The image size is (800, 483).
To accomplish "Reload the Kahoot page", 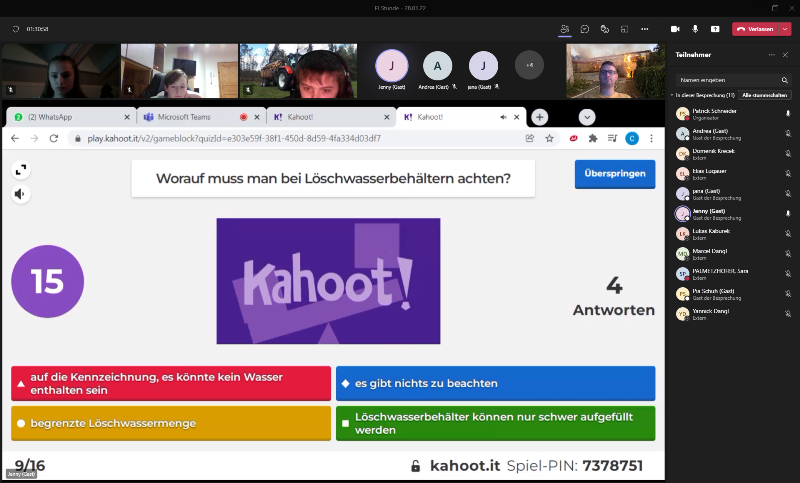I will click(54, 138).
